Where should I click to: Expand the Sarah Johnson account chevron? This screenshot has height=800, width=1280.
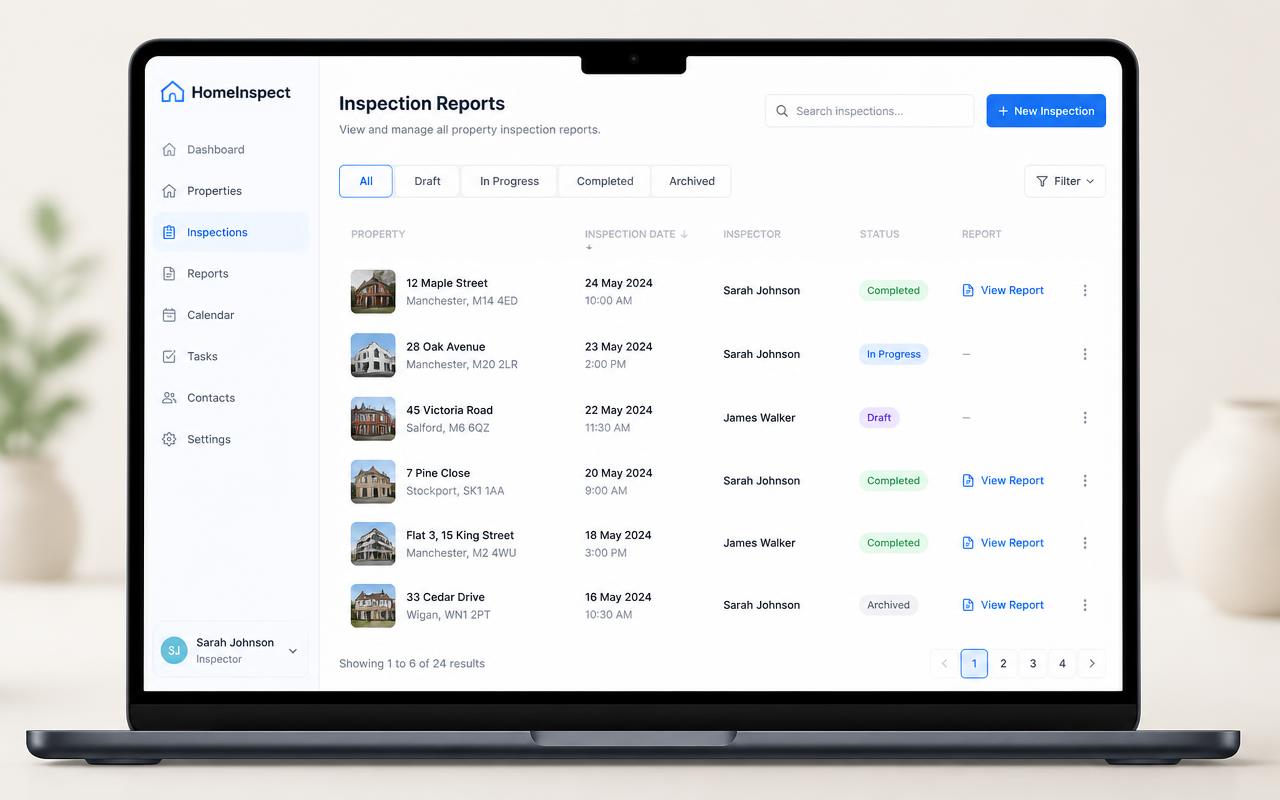pyautogui.click(x=293, y=651)
